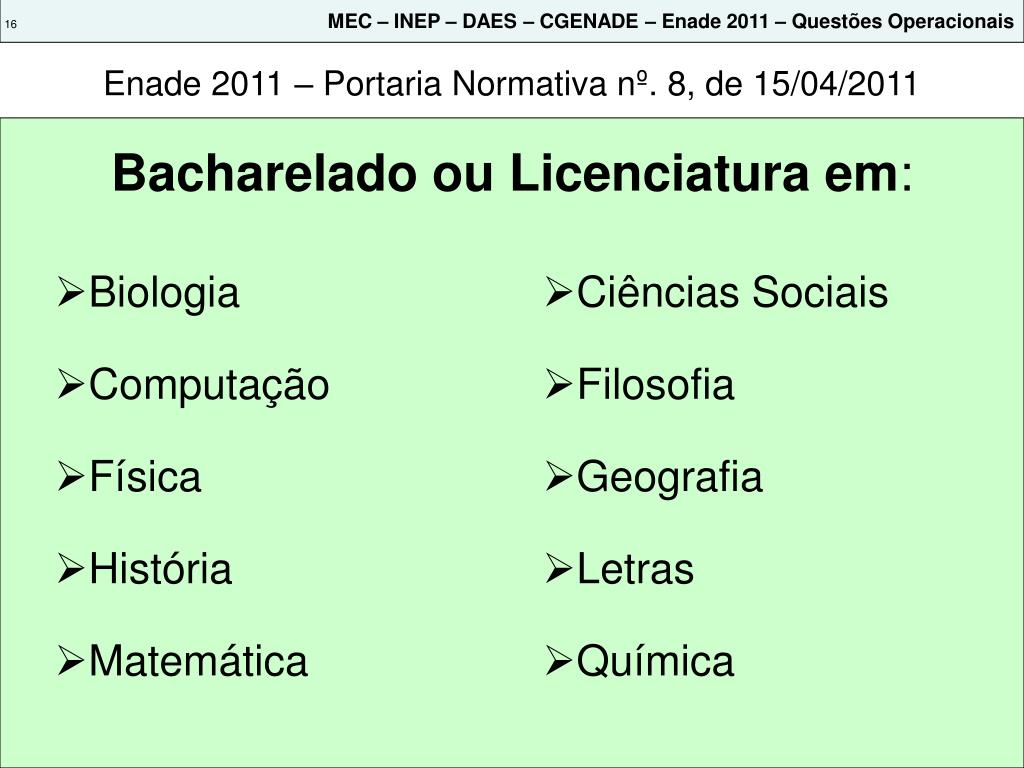Select the Geografia list item text
Viewport: 1024px width, 768px height.
pos(669,479)
